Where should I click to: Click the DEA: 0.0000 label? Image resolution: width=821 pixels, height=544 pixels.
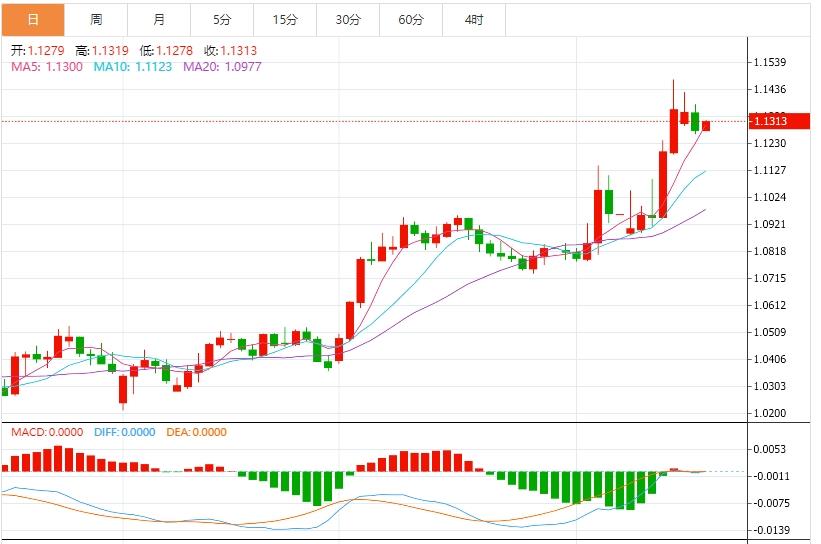pos(196,432)
